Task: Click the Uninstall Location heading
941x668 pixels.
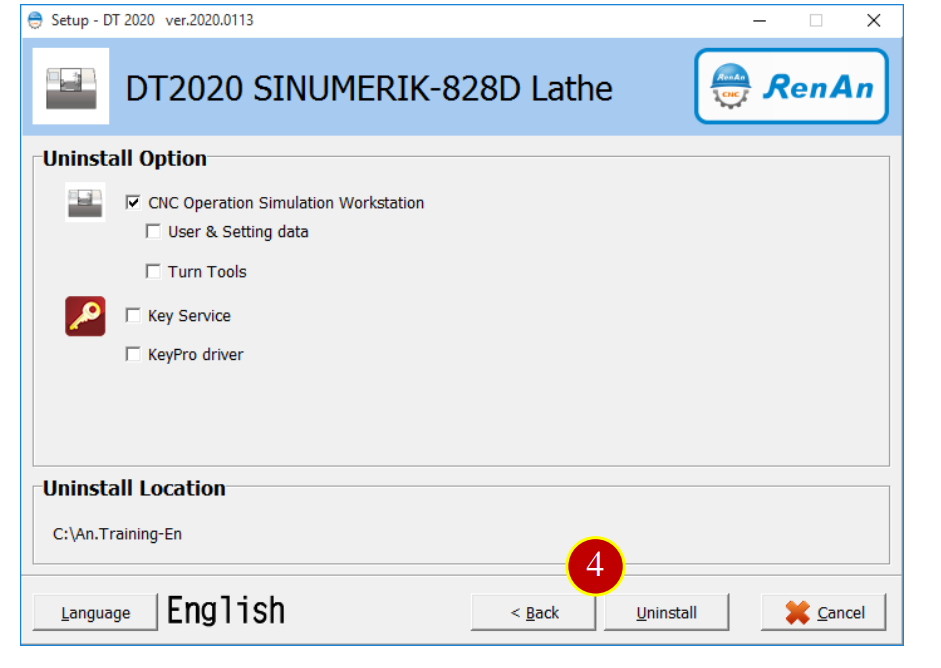Action: [134, 489]
